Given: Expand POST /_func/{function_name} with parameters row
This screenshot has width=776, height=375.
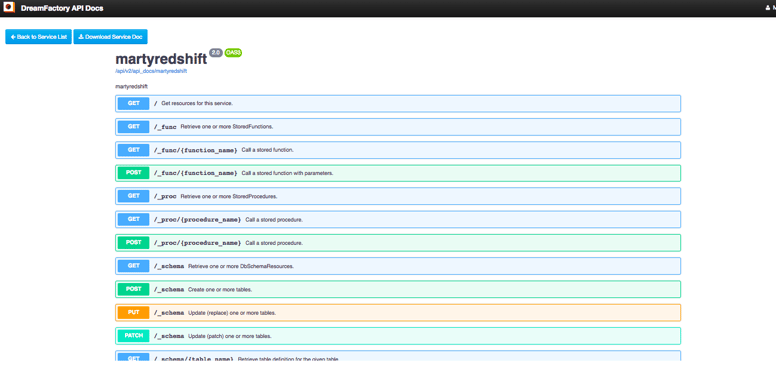Looking at the screenshot, I should pos(398,173).
